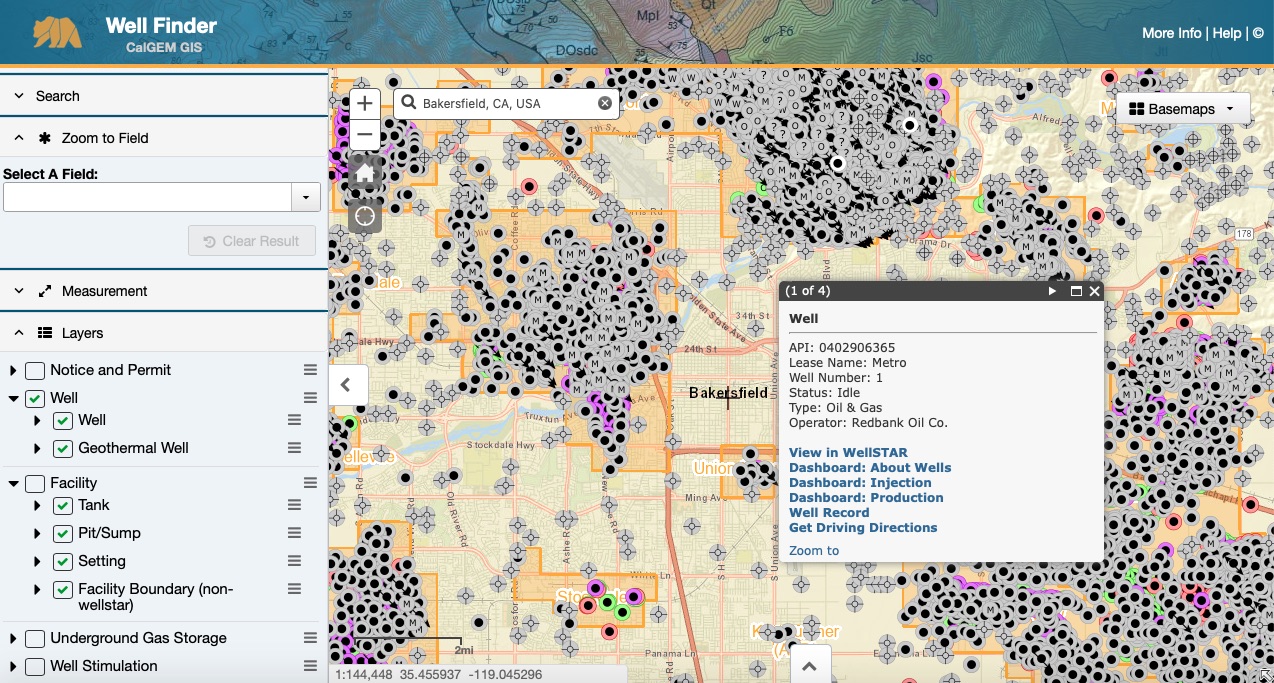The image size is (1274, 683).
Task: Open options menu for Well Stimulation layer
Action: tap(310, 666)
